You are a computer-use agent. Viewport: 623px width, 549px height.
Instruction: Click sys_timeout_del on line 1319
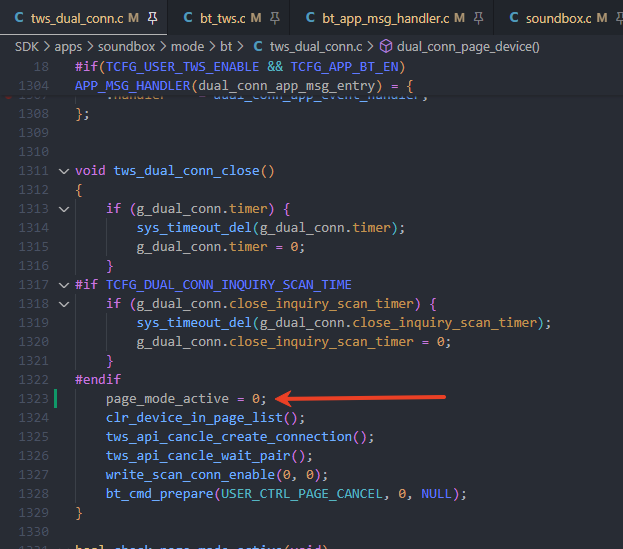194,323
